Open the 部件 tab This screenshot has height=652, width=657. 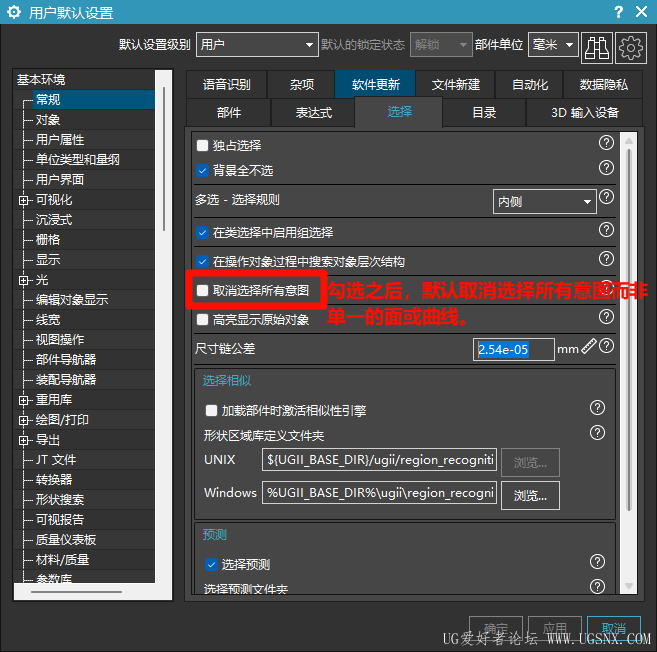[x=229, y=112]
